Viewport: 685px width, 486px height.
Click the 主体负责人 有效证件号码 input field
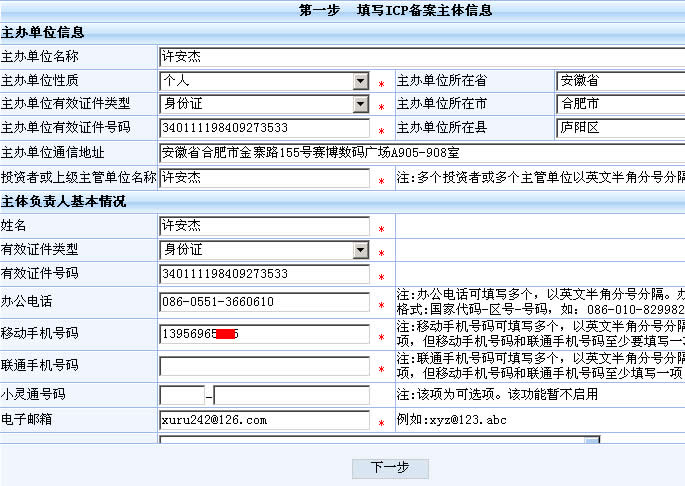coord(264,274)
